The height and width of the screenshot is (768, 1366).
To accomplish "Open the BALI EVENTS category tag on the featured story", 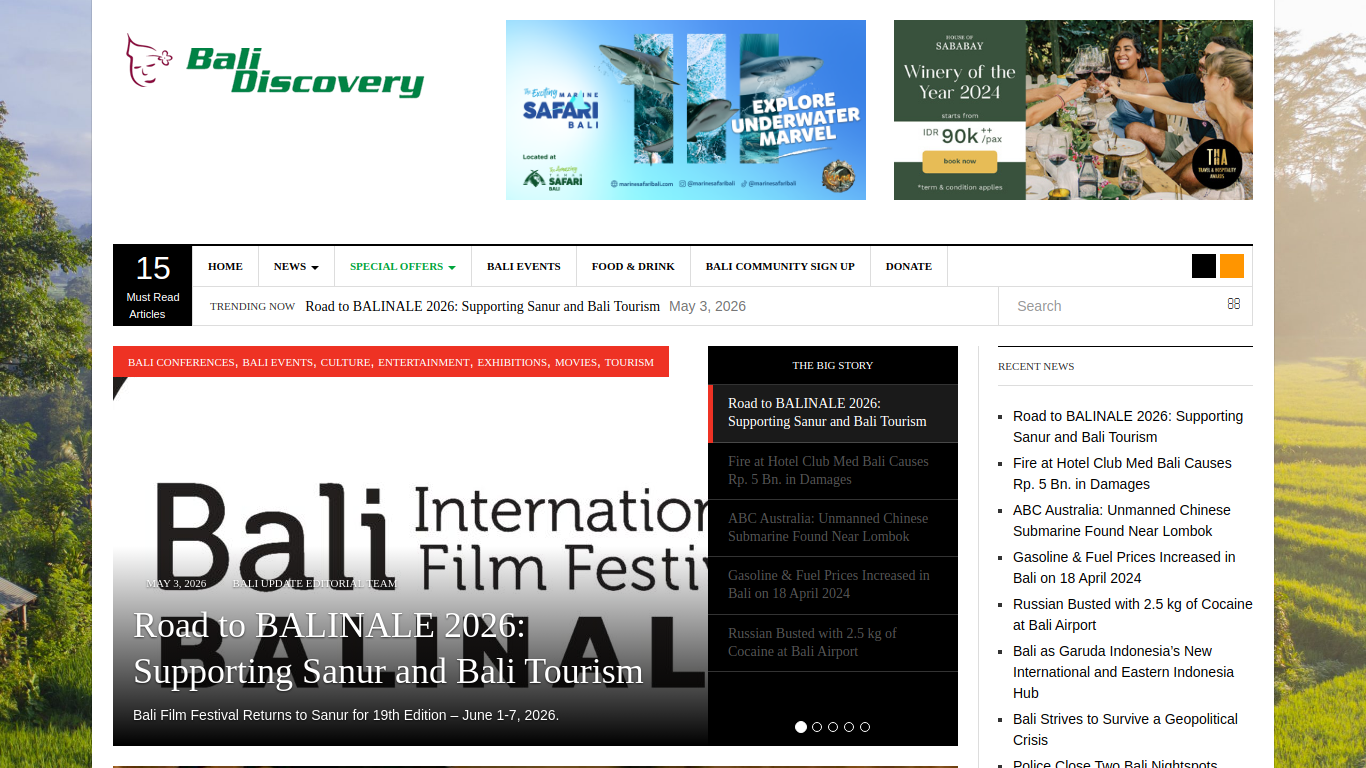I will tap(278, 362).
